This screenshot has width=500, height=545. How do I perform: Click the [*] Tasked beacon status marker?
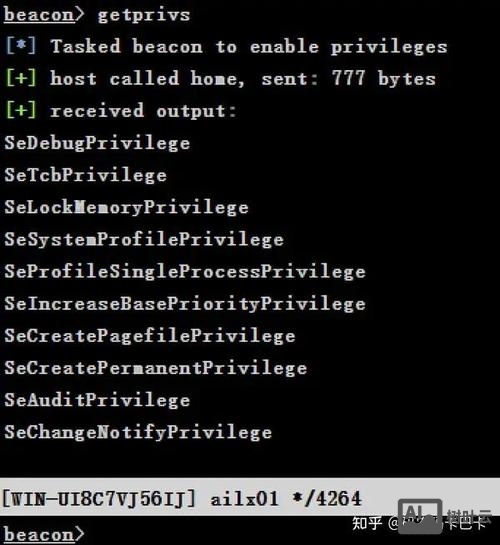pos(21,46)
